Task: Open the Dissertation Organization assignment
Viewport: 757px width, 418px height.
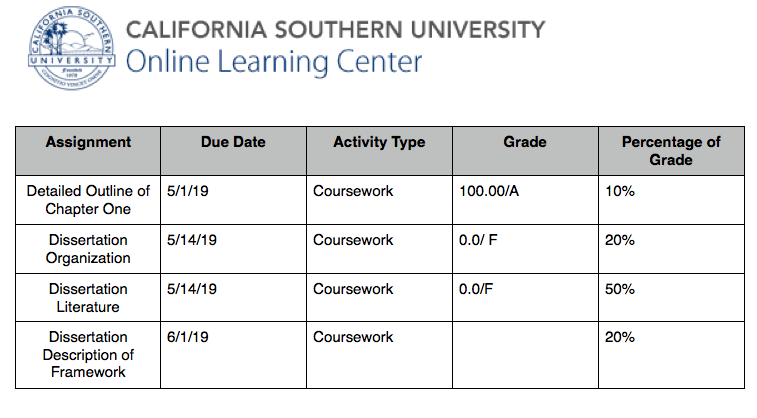Action: pos(88,249)
